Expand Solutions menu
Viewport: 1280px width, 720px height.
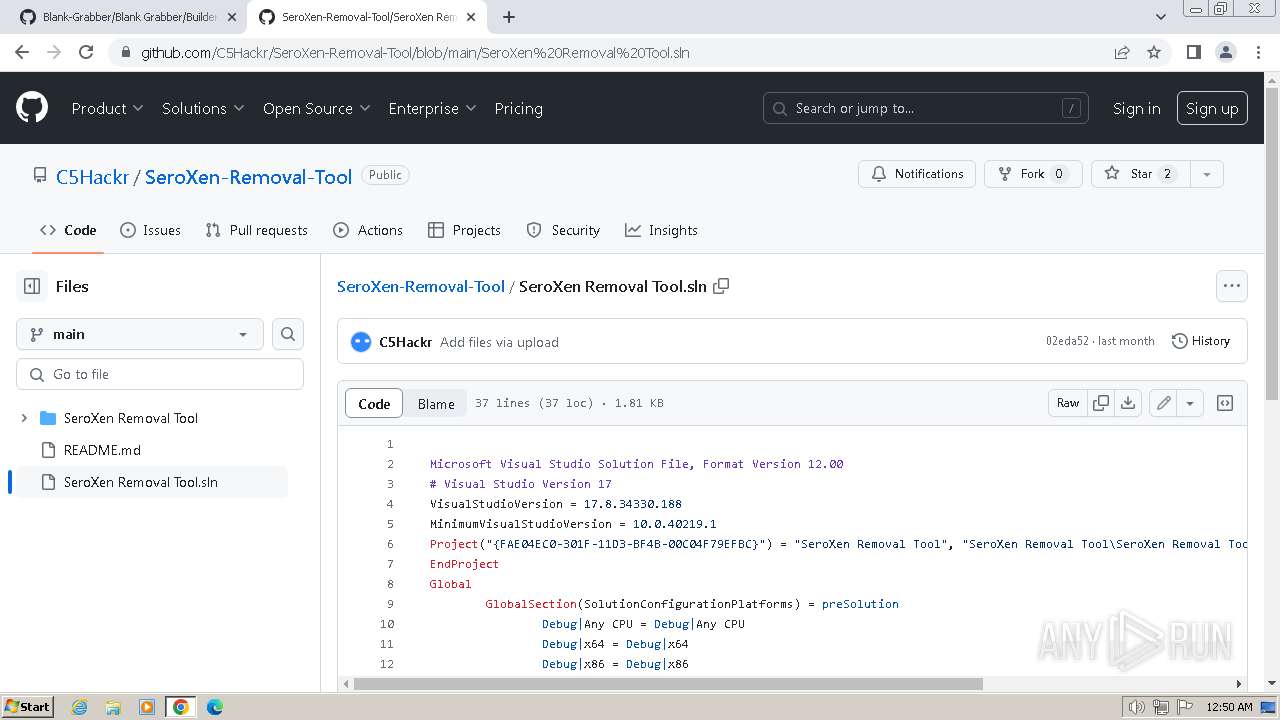203,108
